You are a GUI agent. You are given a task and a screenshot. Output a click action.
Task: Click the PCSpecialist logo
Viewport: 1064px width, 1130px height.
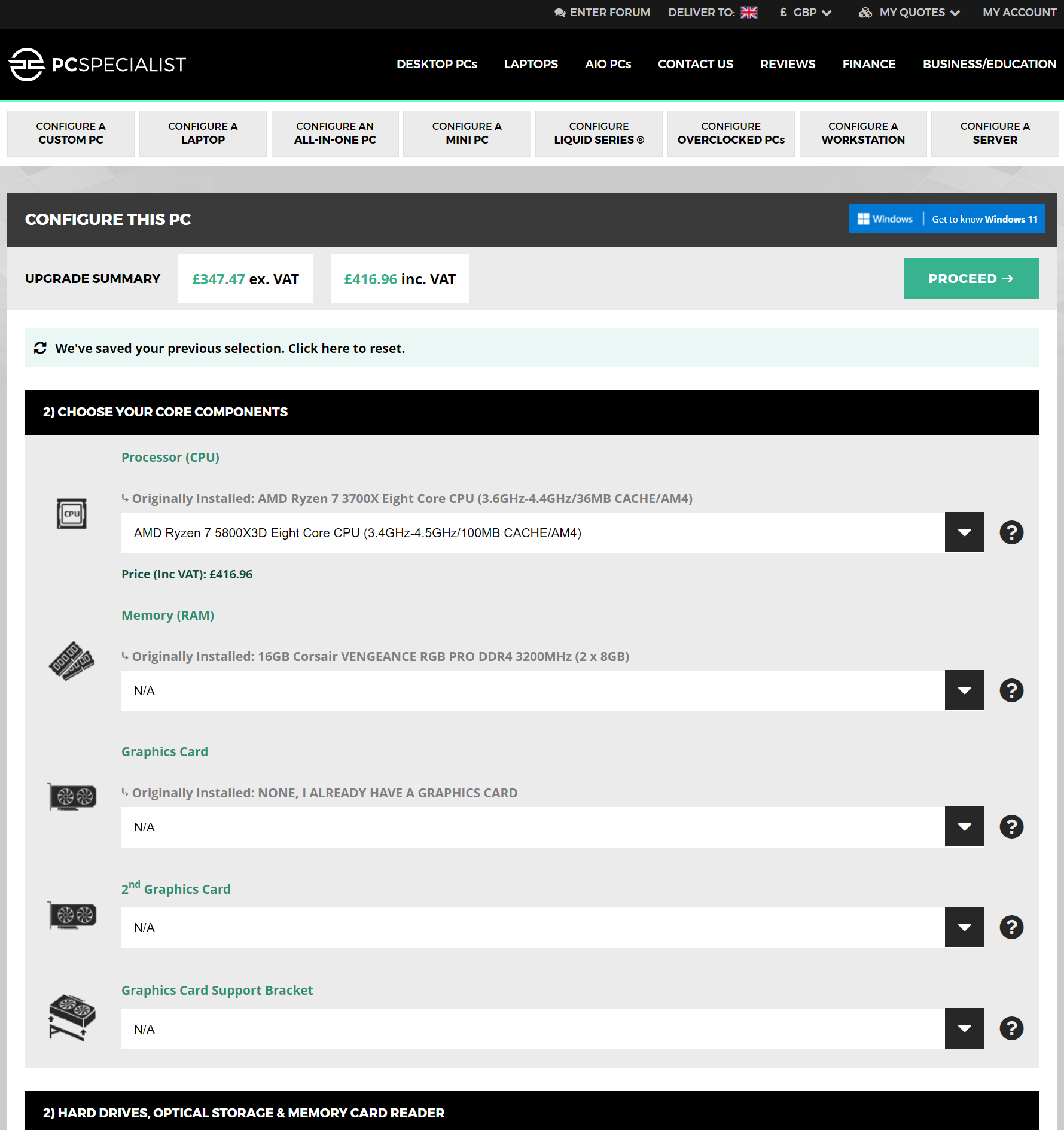(x=97, y=64)
